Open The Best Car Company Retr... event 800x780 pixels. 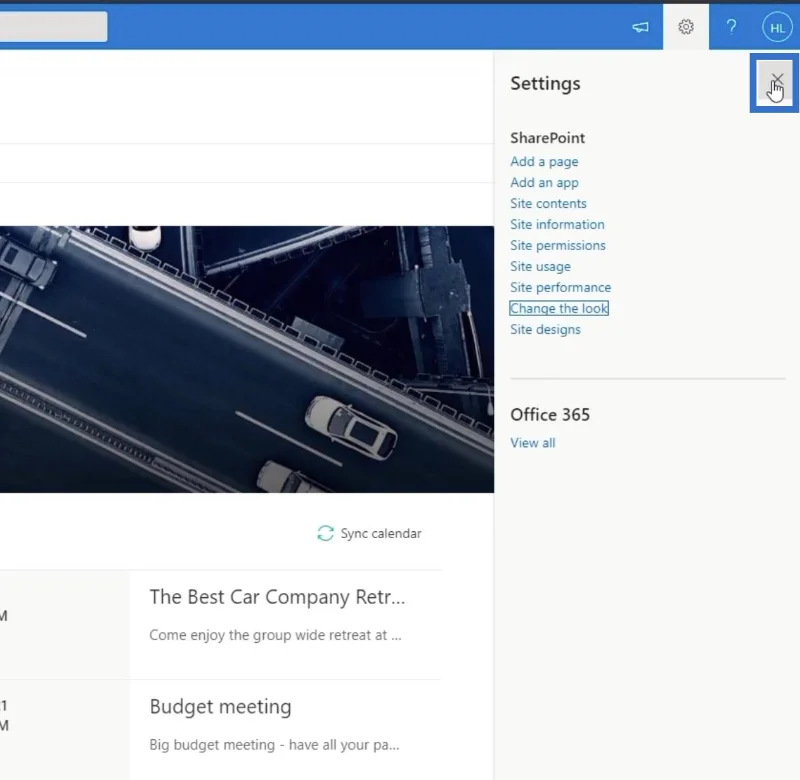point(277,597)
